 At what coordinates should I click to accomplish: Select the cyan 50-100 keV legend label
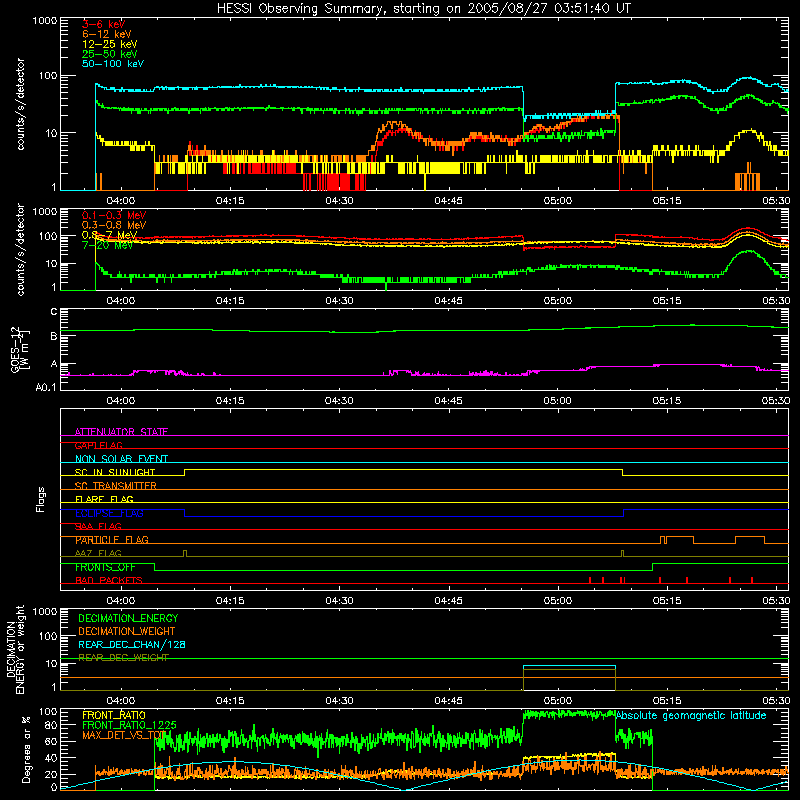[x=113, y=64]
